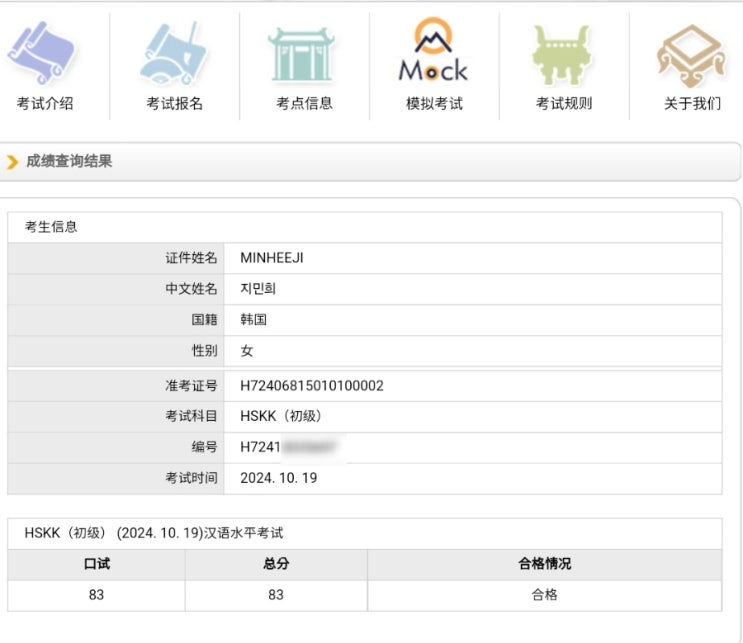Image resolution: width=743 pixels, height=643 pixels.
Task: Click the yellow arrow beside 成绩查询结果
Action: pos(12,162)
